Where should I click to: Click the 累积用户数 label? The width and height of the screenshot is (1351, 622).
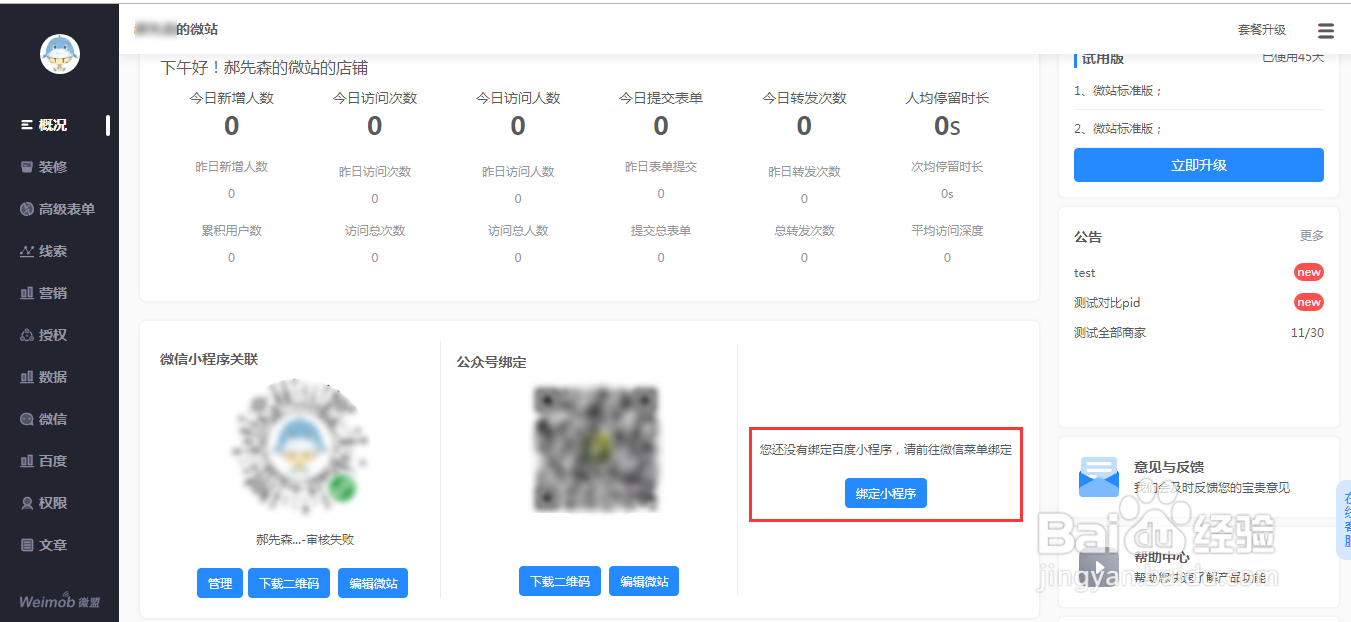(x=232, y=231)
